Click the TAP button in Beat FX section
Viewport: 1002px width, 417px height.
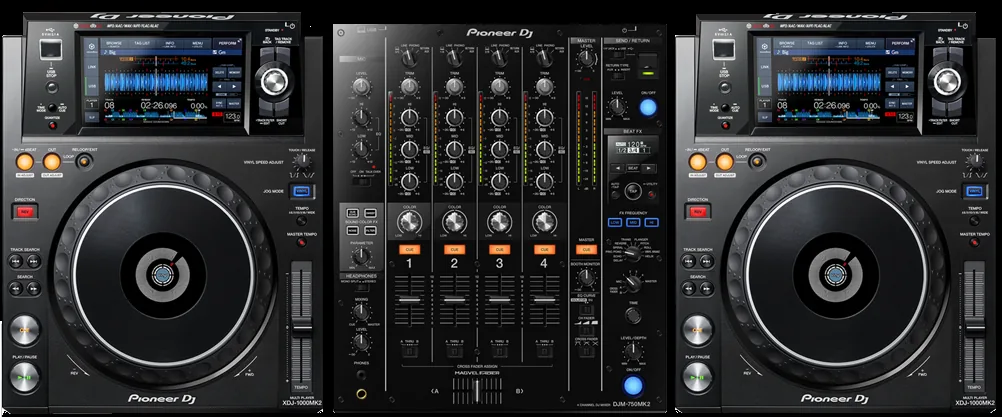[632, 190]
